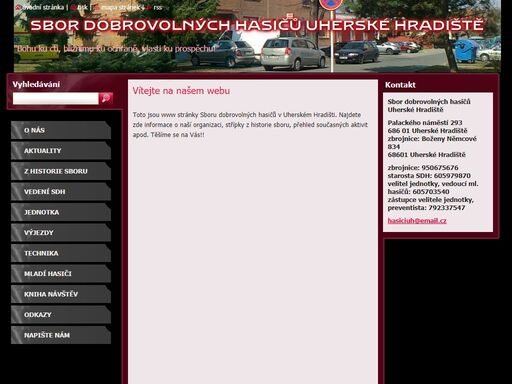Click the zbrojnice: 950675676 phone line
Screen dimensions: 512x384
point(423,167)
